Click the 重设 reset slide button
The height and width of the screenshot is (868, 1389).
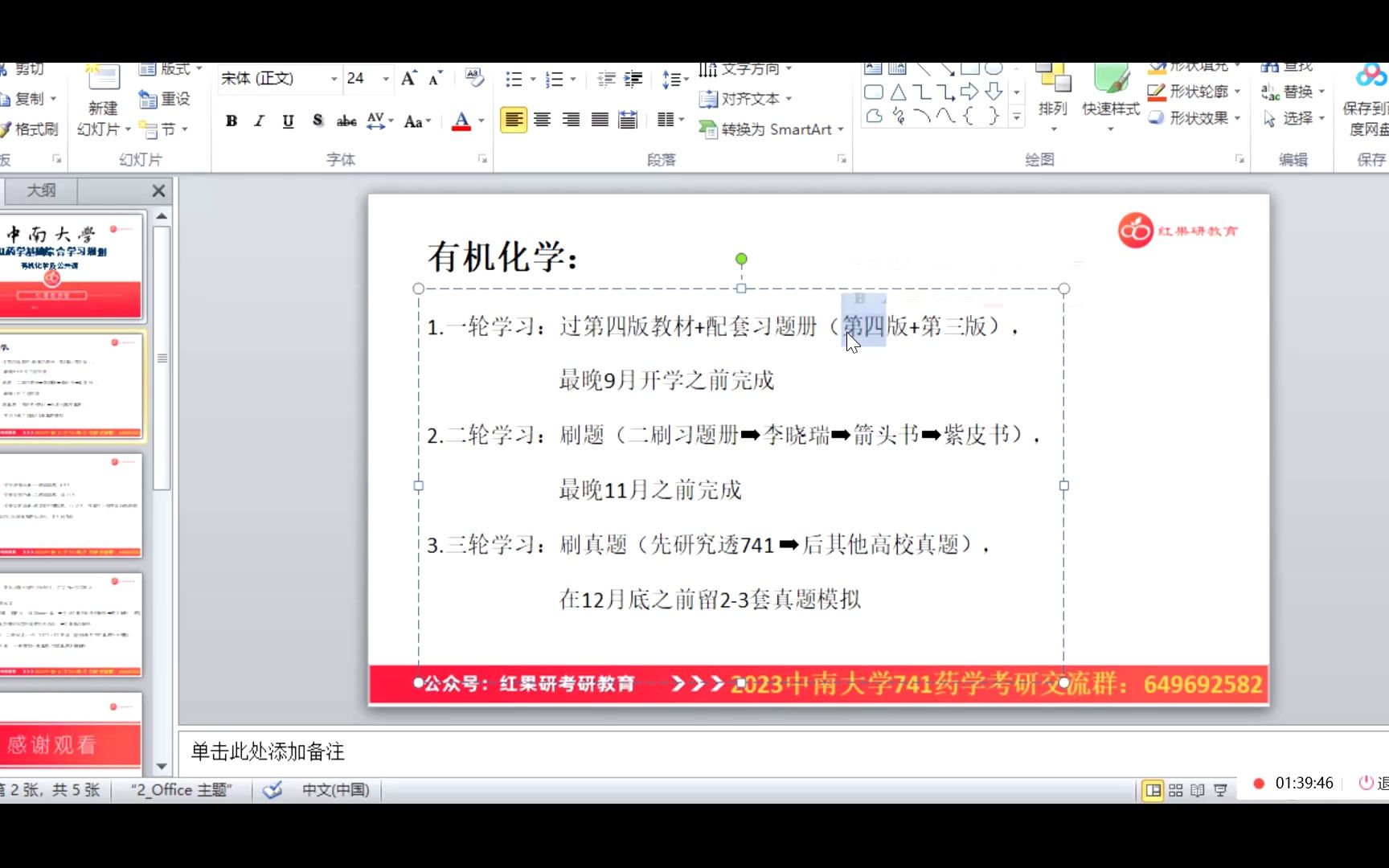tap(165, 99)
